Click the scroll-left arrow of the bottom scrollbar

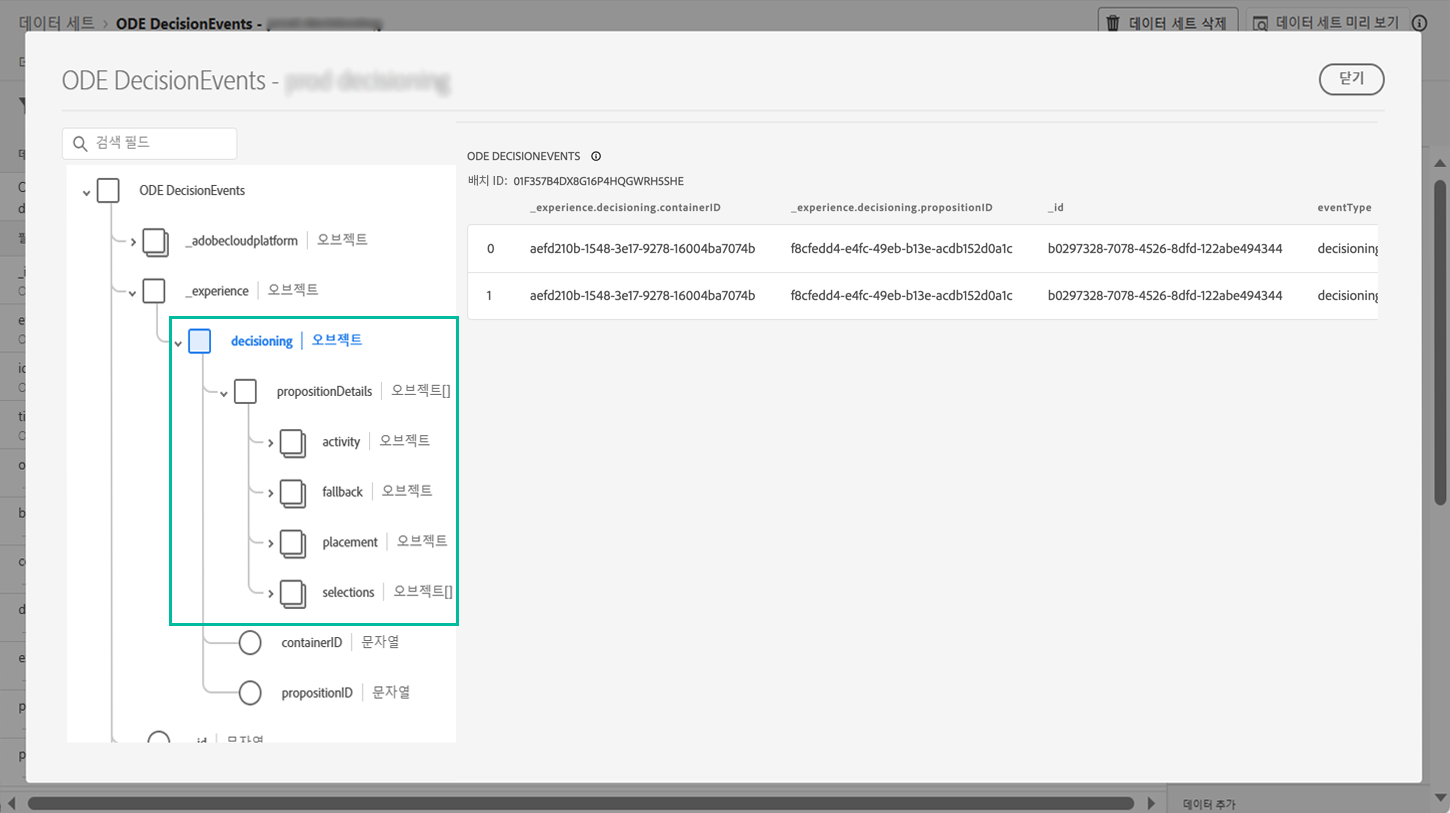pyautogui.click(x=13, y=803)
